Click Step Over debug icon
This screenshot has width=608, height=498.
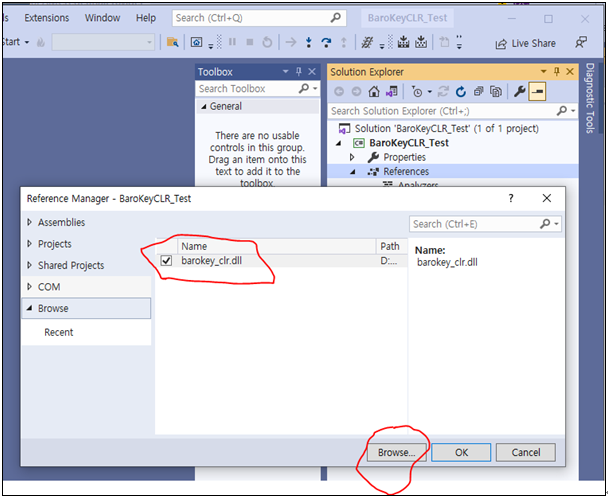pos(326,42)
